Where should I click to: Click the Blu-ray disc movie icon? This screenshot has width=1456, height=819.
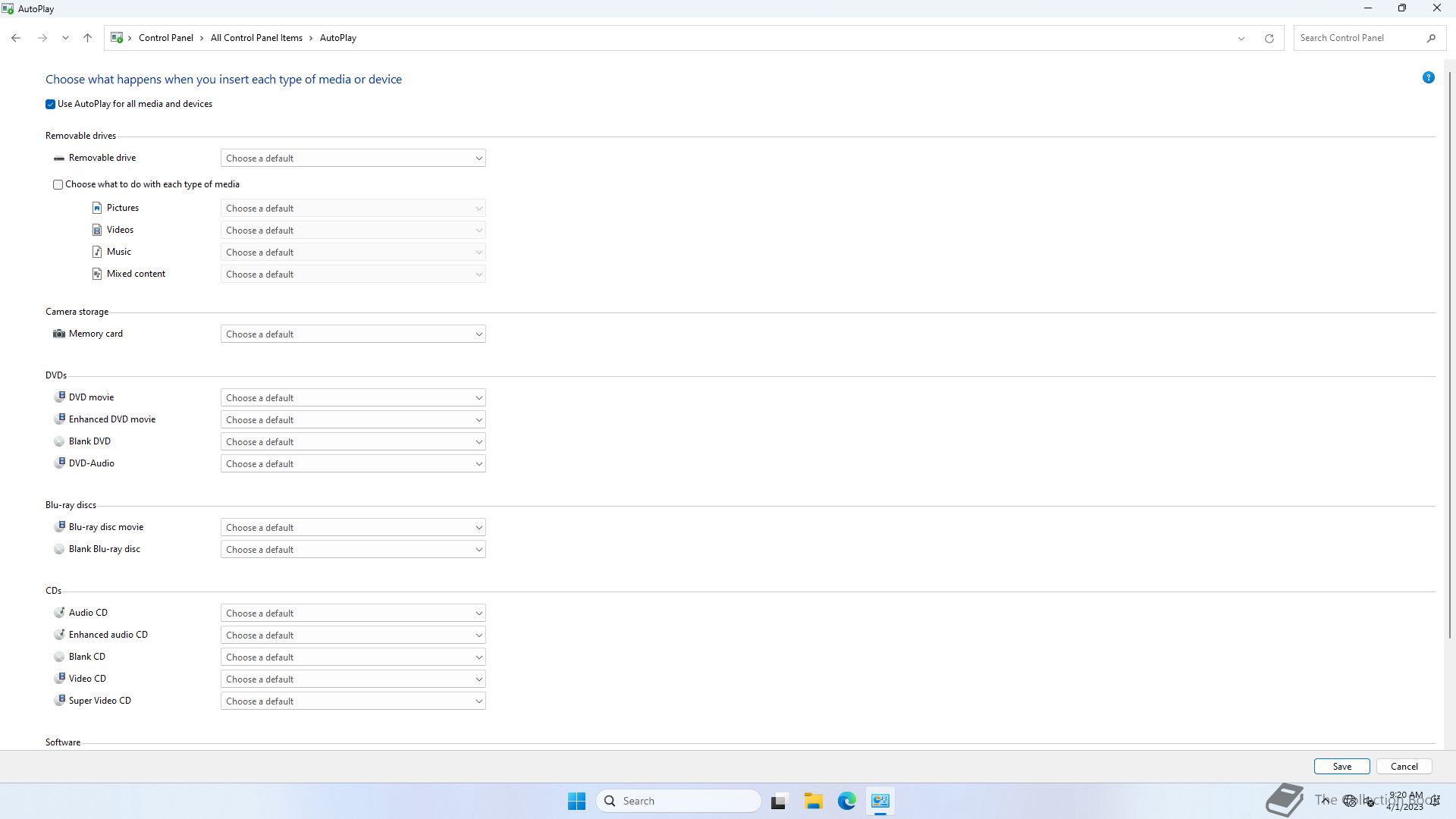tap(59, 526)
